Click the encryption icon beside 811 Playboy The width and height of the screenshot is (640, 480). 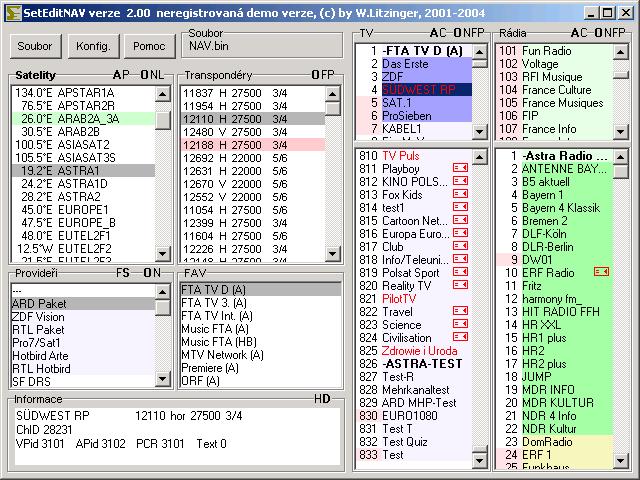pyautogui.click(x=460, y=168)
